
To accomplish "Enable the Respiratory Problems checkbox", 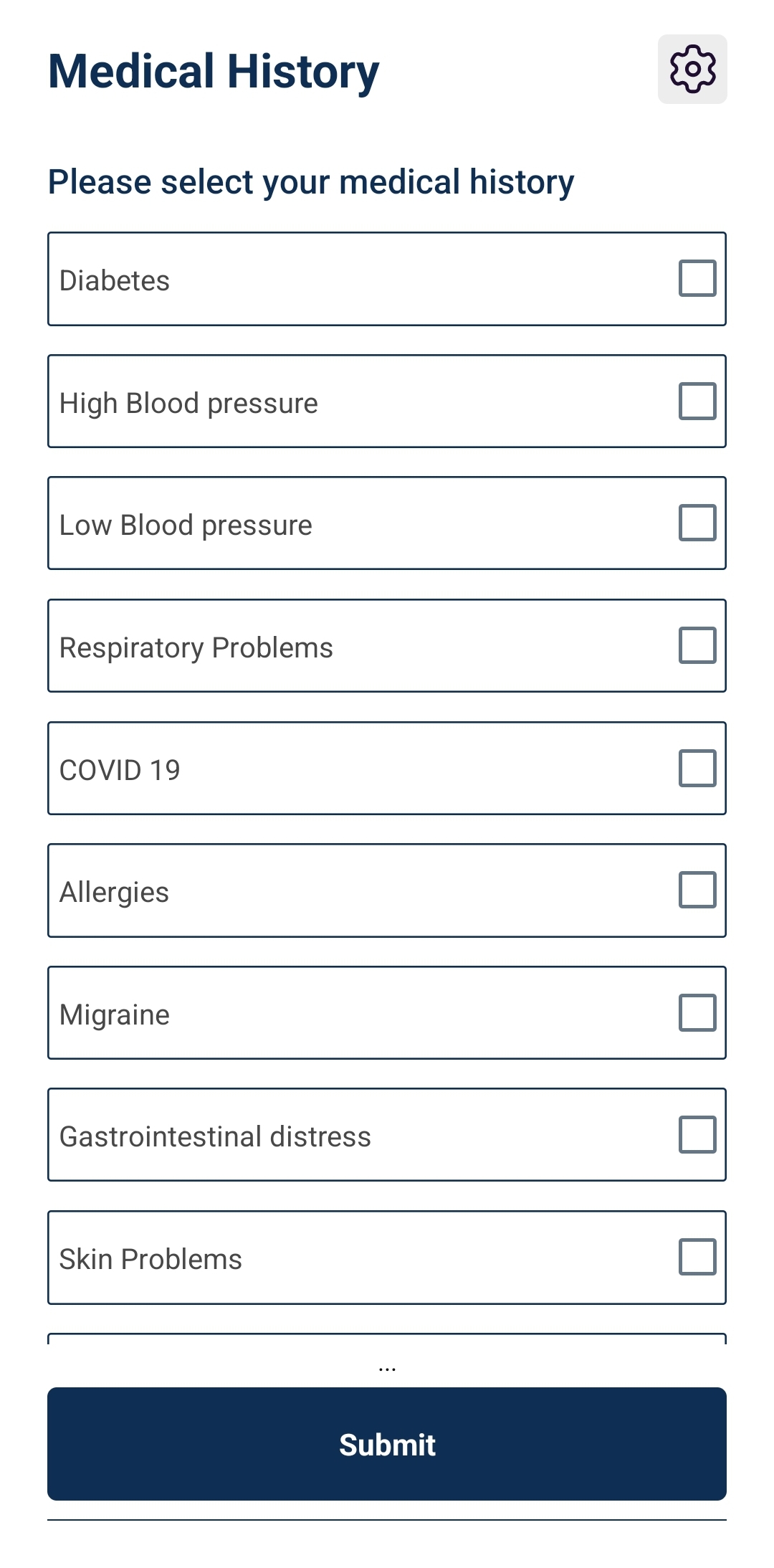I will (x=697, y=645).
